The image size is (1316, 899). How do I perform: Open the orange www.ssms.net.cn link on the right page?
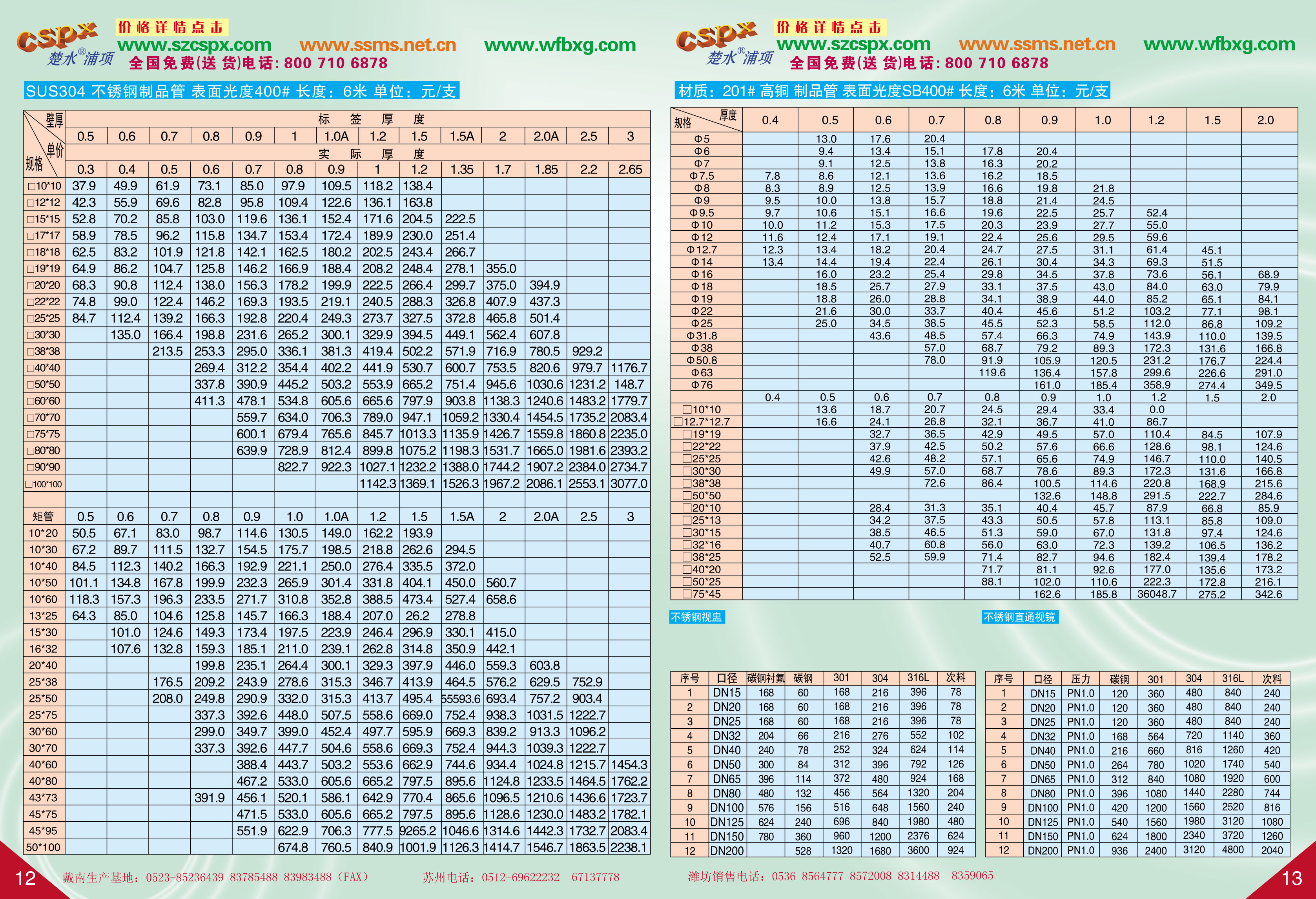click(1037, 44)
